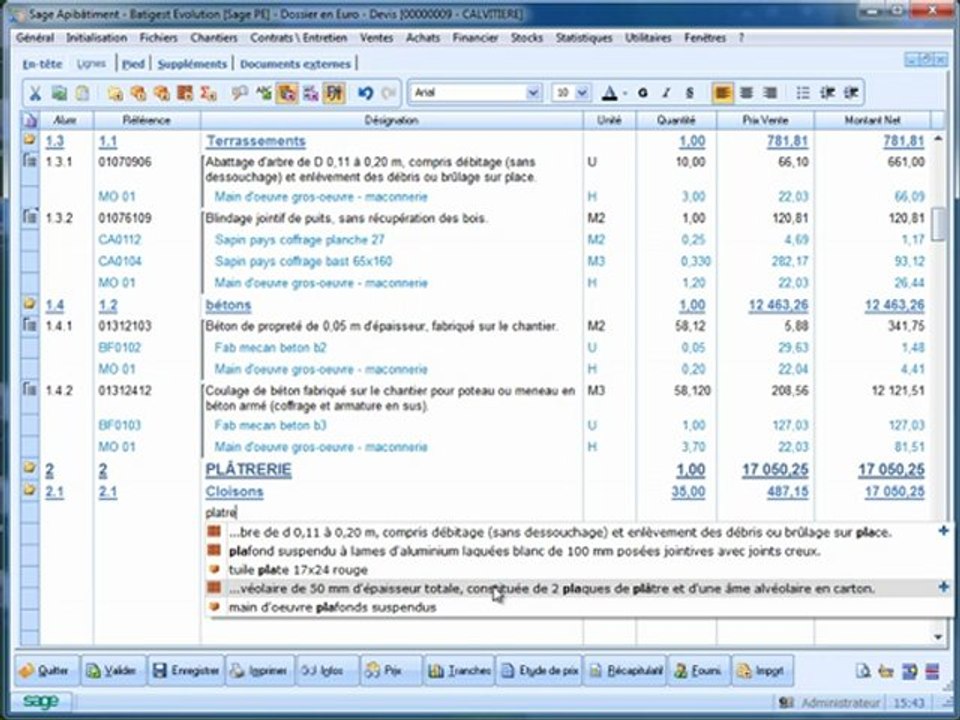Click the Imprimer button
The width and height of the screenshot is (960, 720).
pos(260,671)
